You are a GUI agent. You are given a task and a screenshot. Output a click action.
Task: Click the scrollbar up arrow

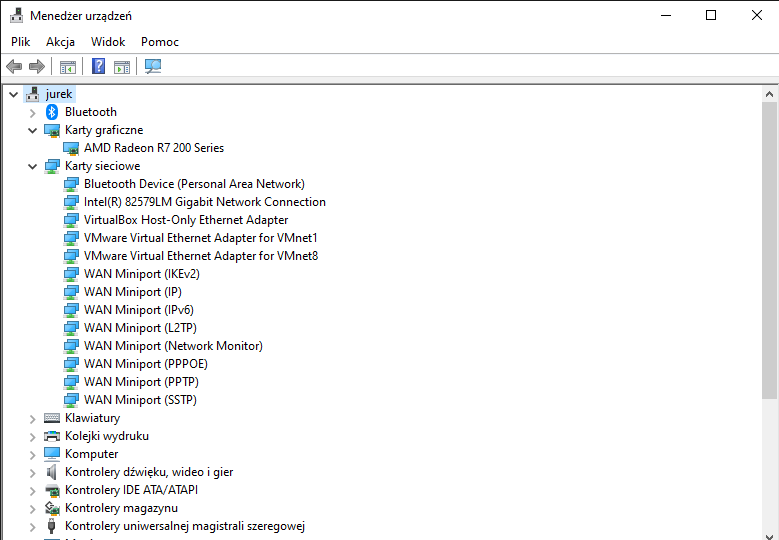pos(769,94)
